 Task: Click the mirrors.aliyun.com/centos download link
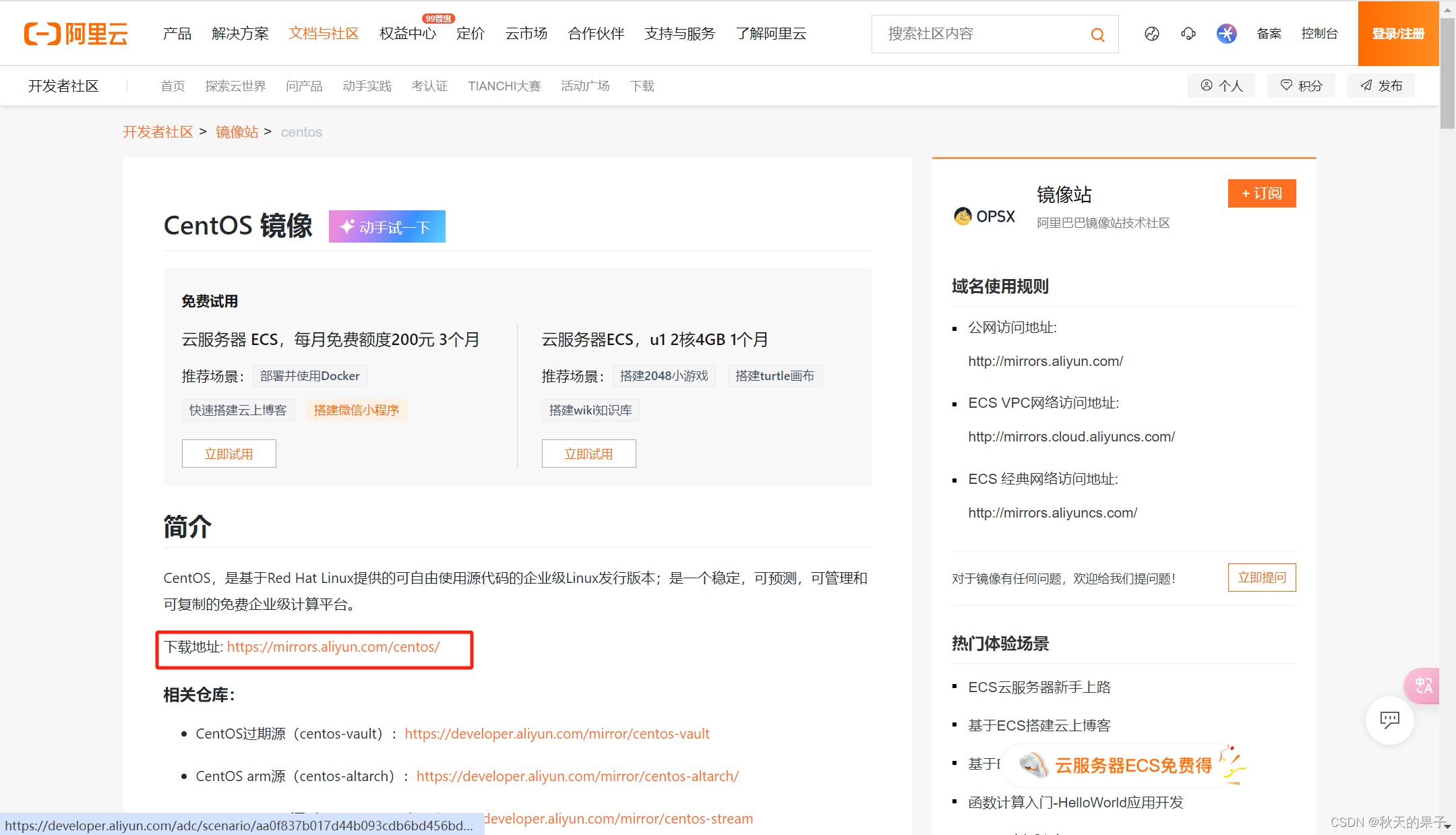(x=333, y=647)
